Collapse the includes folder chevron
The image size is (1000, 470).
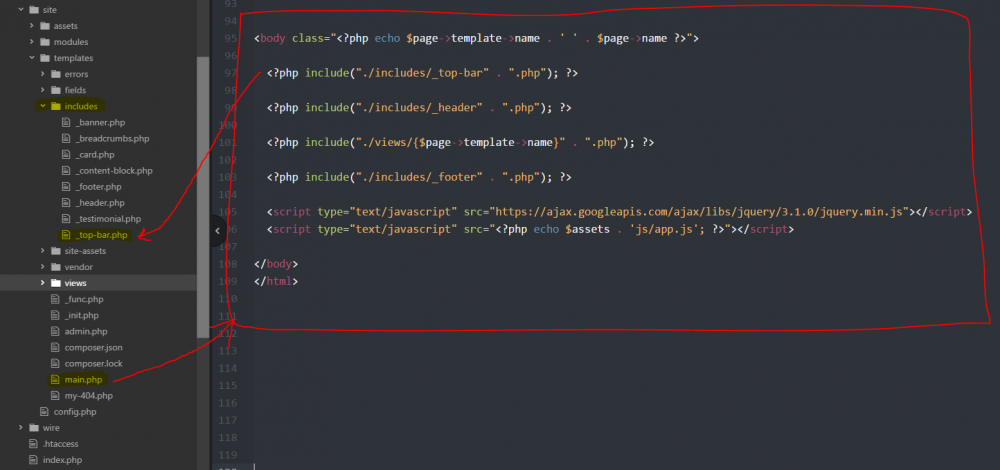coord(42,106)
